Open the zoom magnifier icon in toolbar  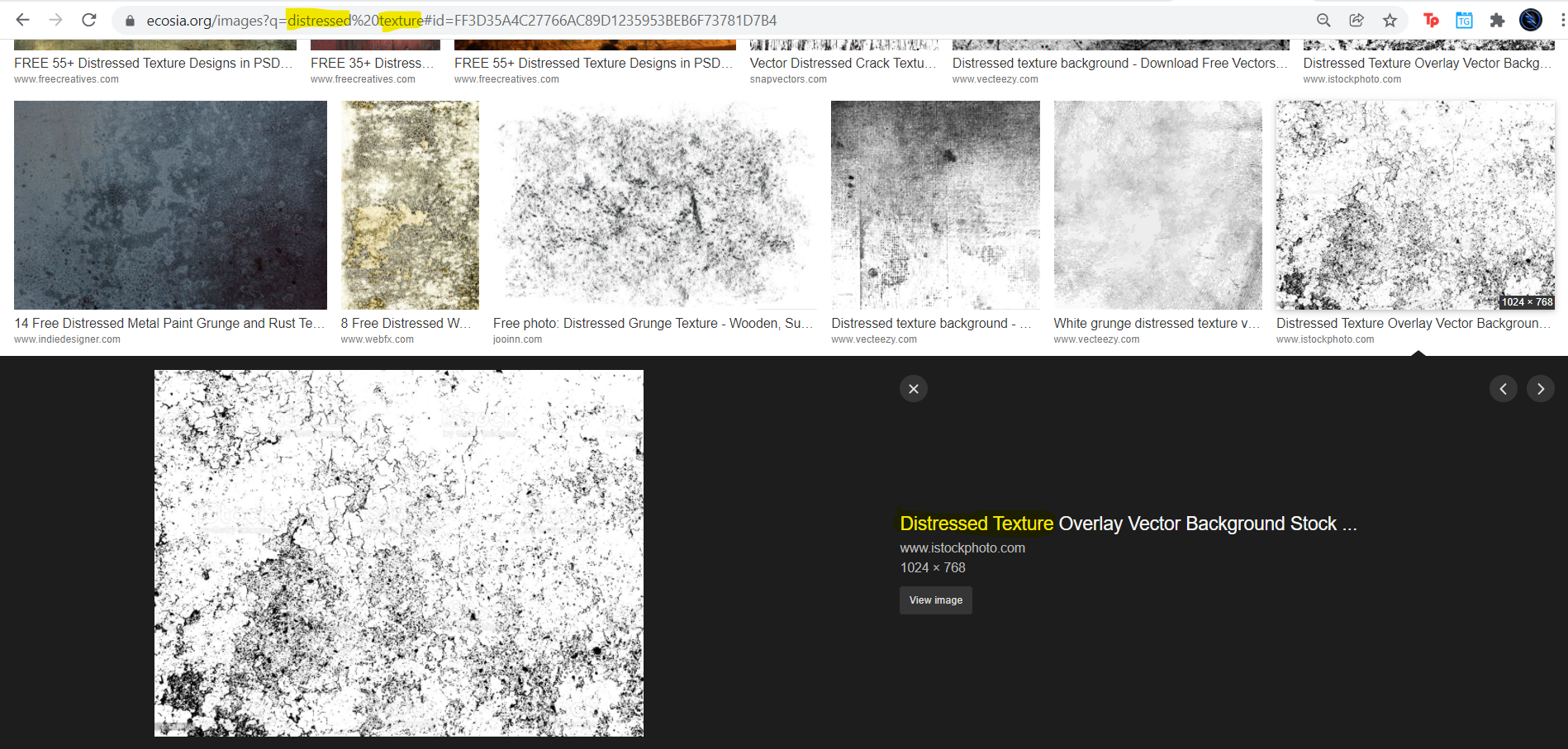(x=1323, y=20)
